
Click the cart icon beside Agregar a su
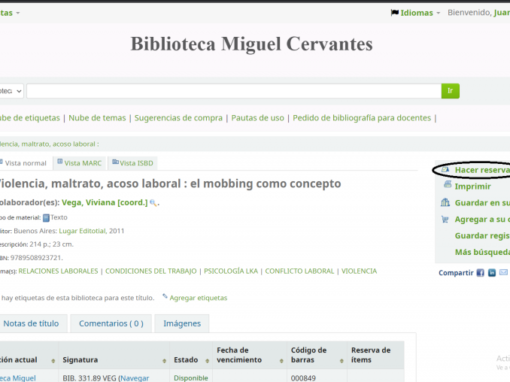445,219
